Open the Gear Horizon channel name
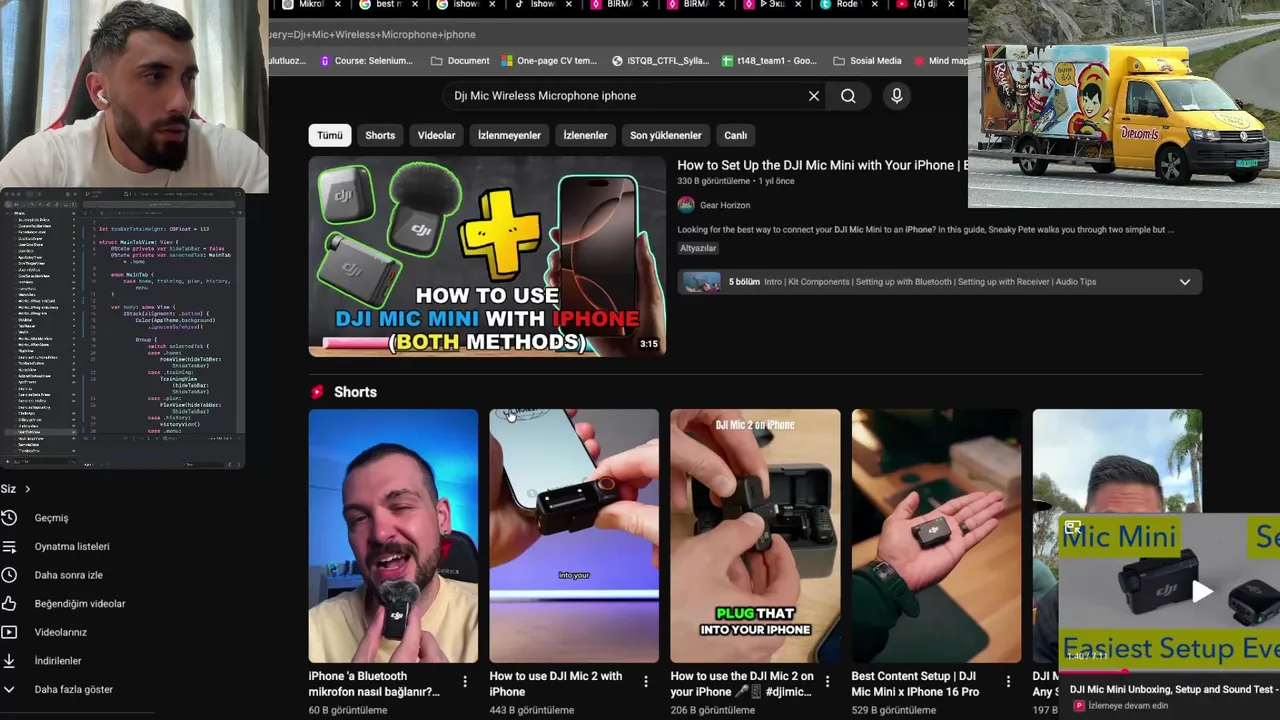The width and height of the screenshot is (1280, 720). tap(725, 205)
